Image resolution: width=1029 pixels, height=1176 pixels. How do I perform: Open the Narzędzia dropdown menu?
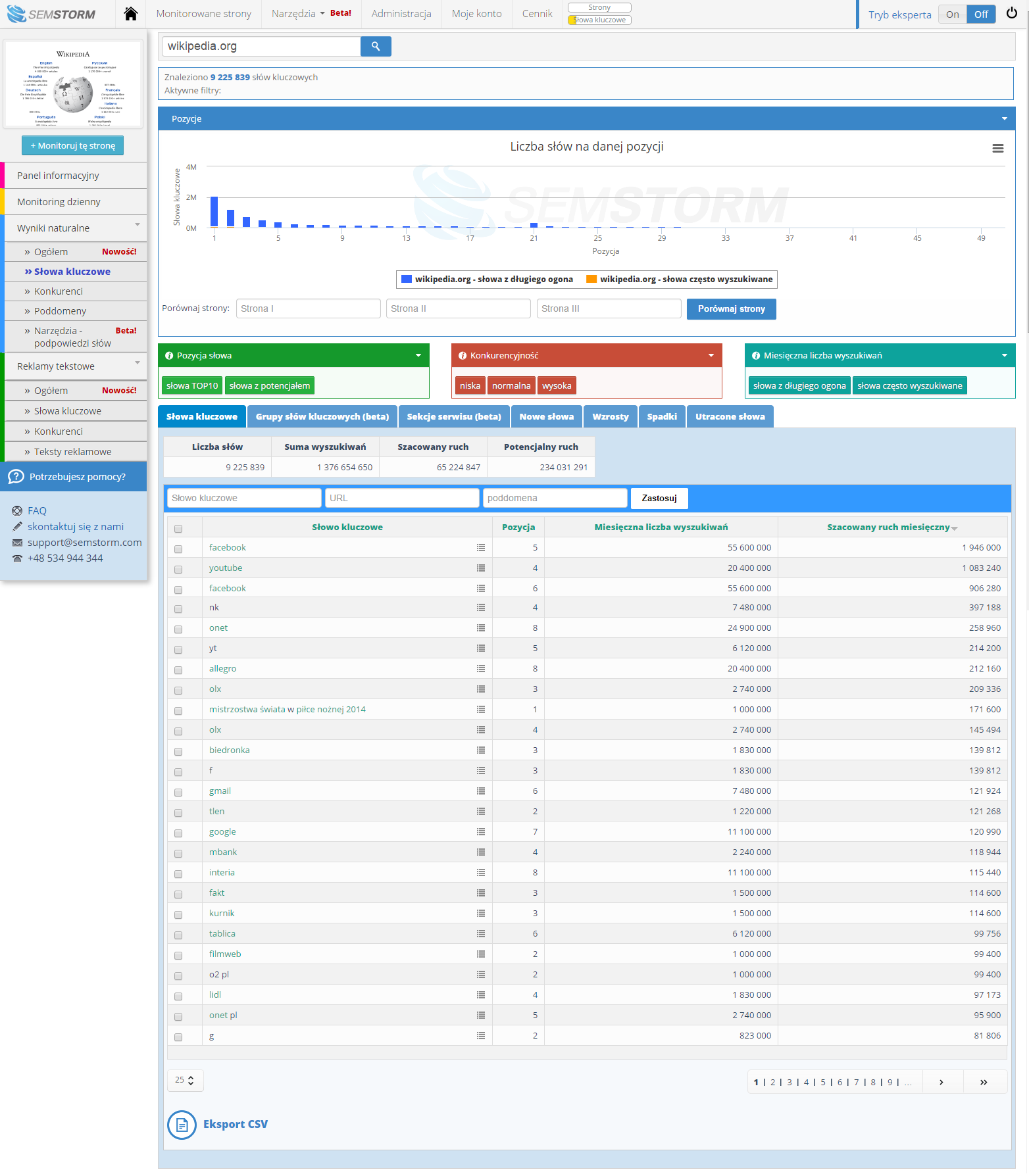[x=297, y=14]
